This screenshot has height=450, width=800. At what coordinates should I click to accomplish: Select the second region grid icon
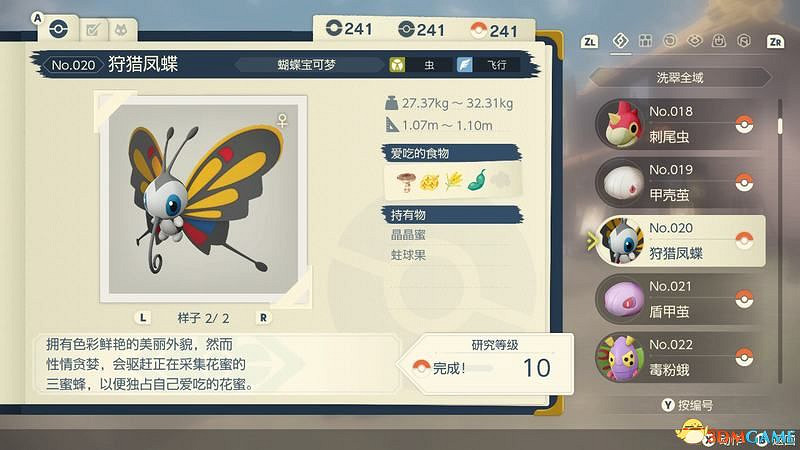coord(645,40)
